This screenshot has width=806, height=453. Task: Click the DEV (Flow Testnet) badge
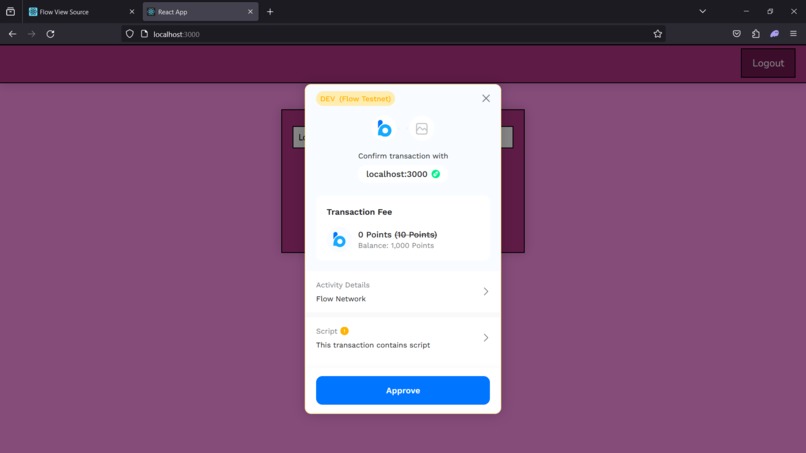point(355,99)
